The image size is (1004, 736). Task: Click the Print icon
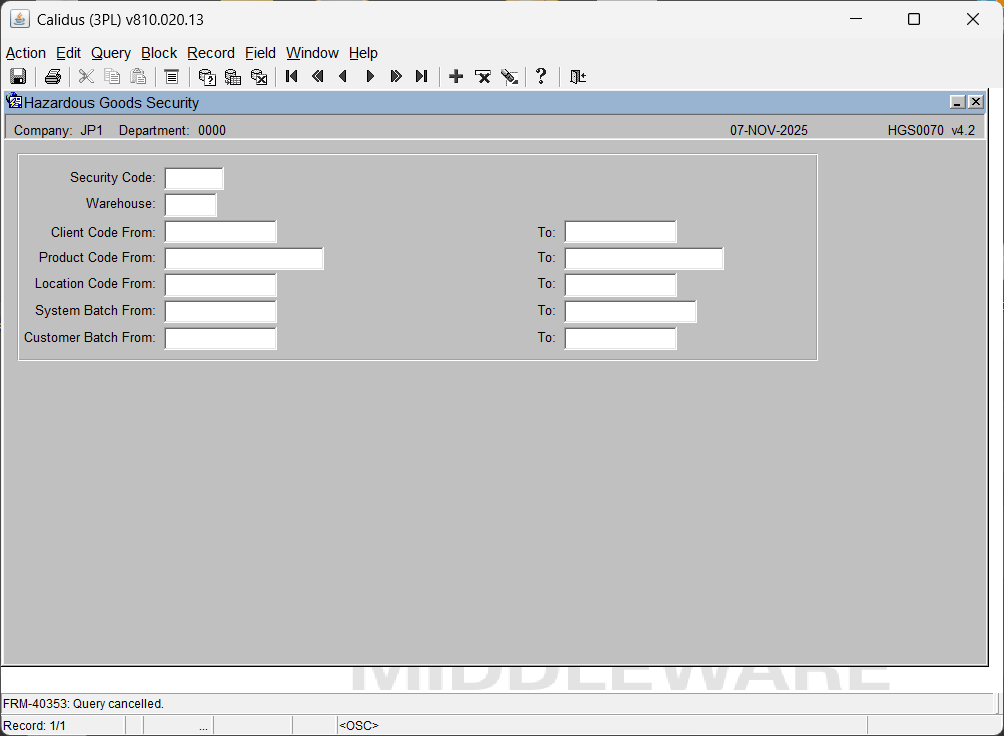tap(53, 77)
